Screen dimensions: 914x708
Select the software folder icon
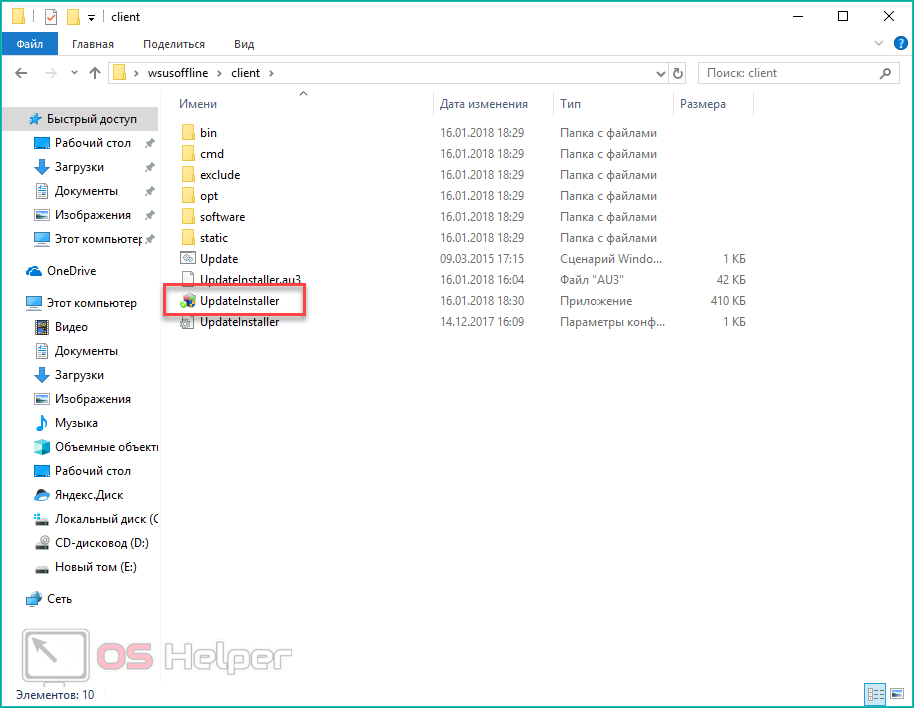coord(188,216)
